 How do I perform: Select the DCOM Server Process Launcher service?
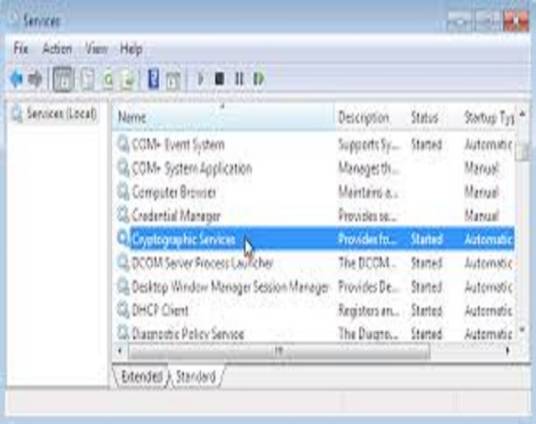click(202, 263)
